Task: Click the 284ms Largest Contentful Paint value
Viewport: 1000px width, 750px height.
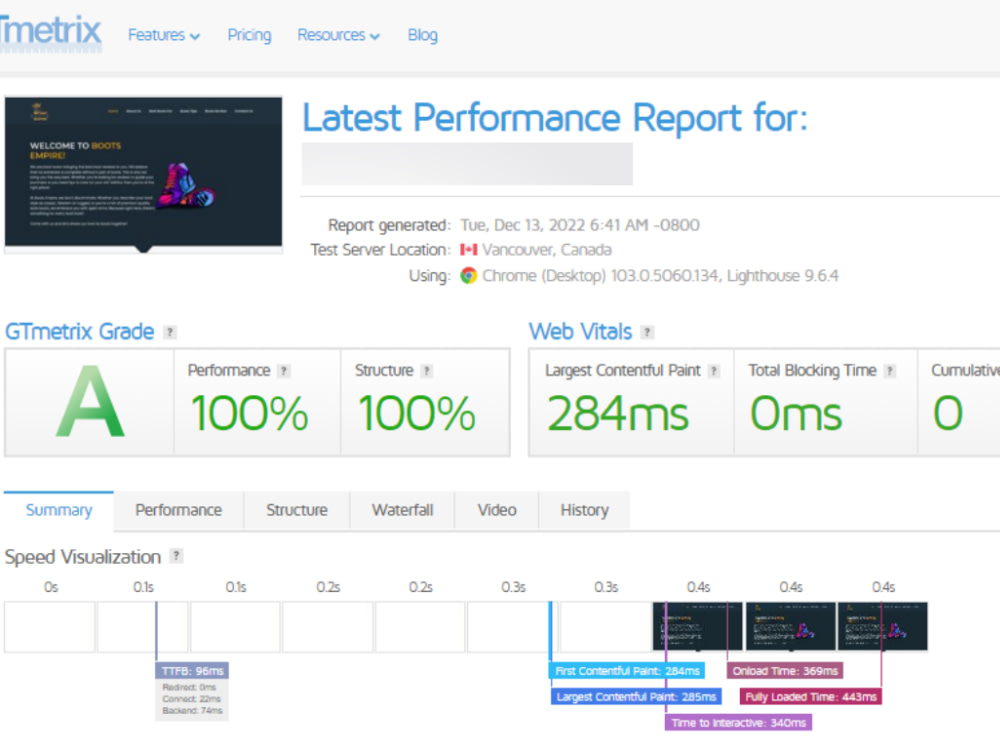Action: tap(617, 413)
